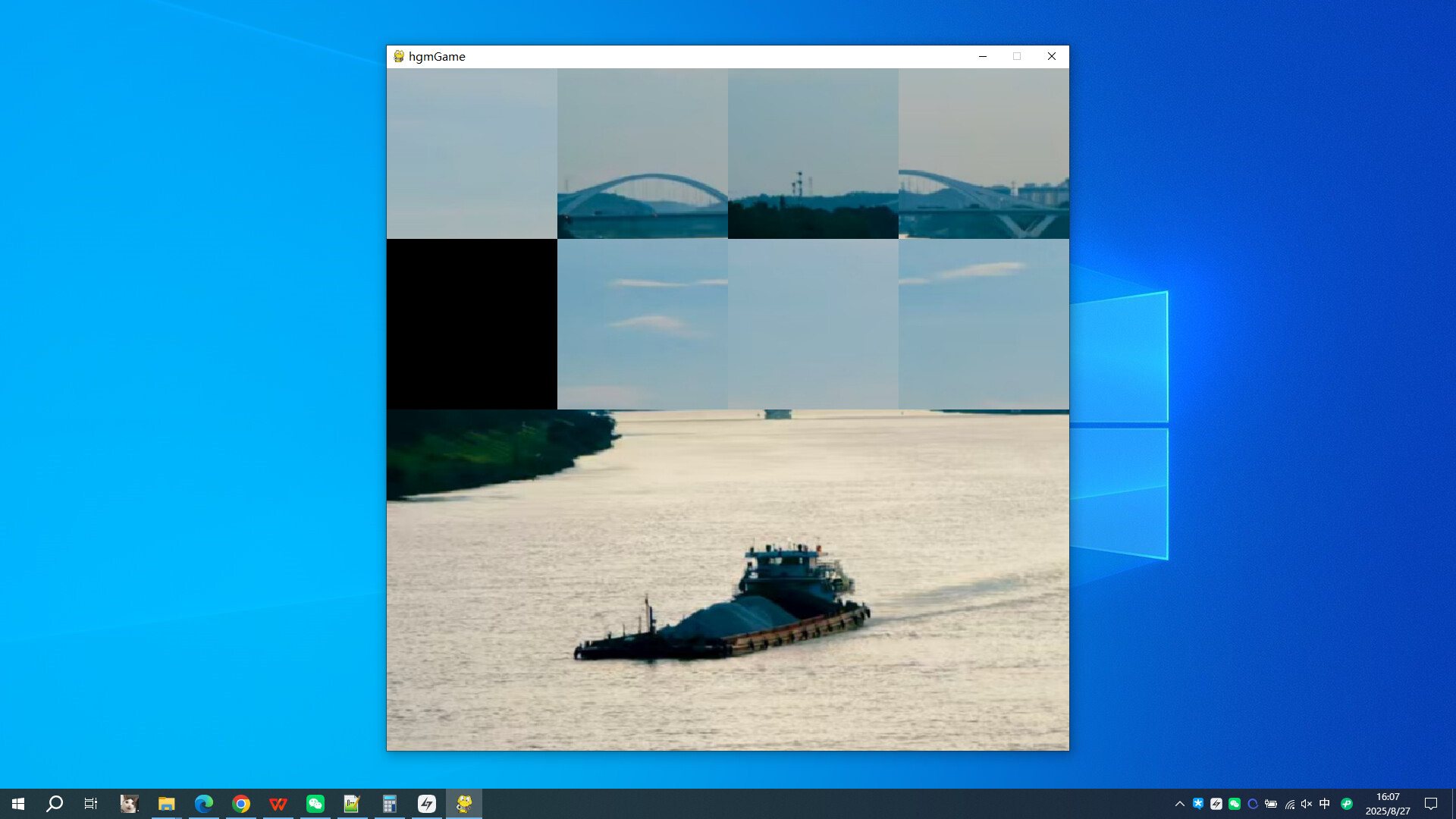Image resolution: width=1456 pixels, height=819 pixels.
Task: Unmute the system volume in the tray
Action: 1306,804
